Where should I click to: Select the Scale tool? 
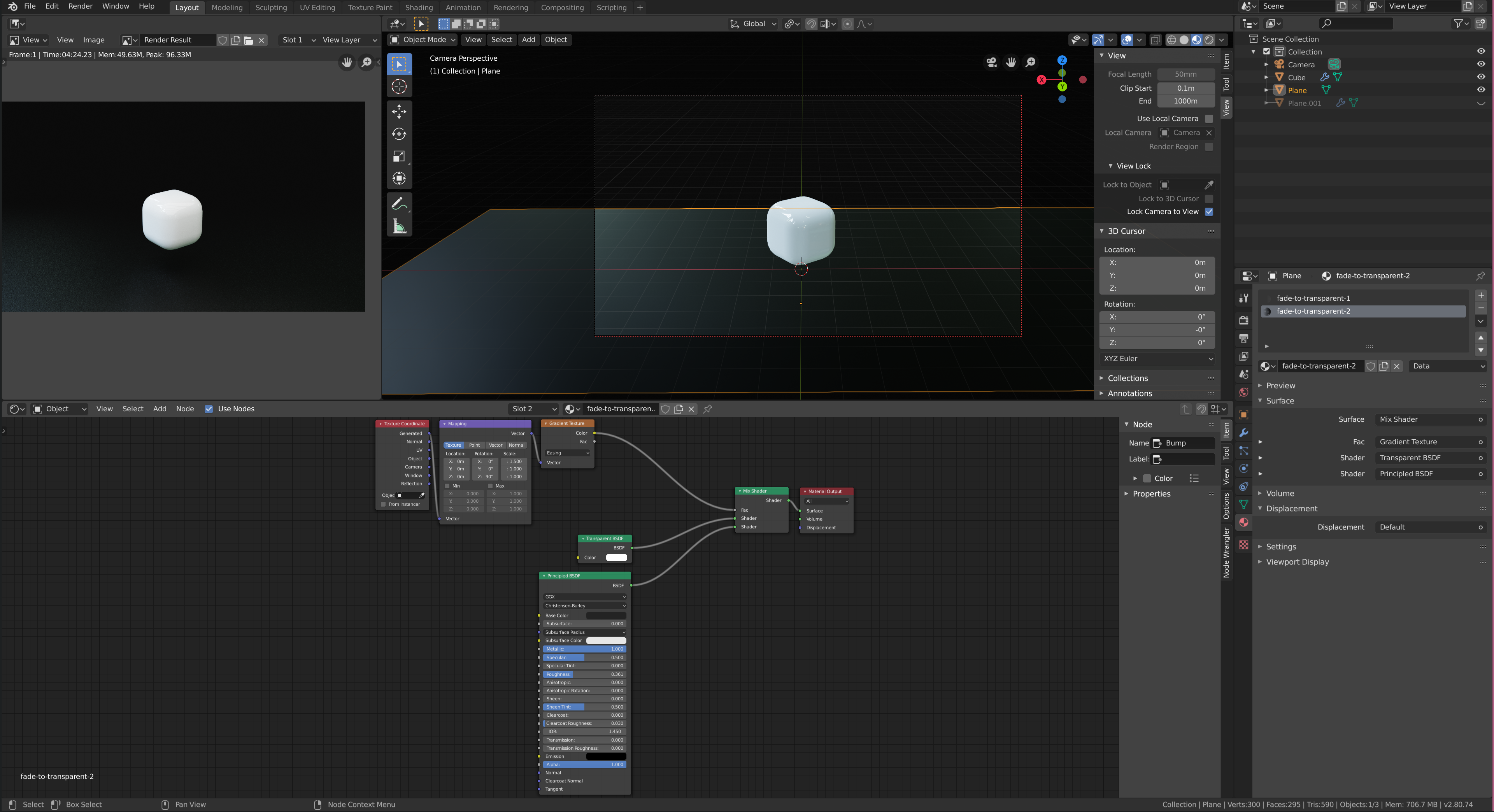pyautogui.click(x=399, y=156)
